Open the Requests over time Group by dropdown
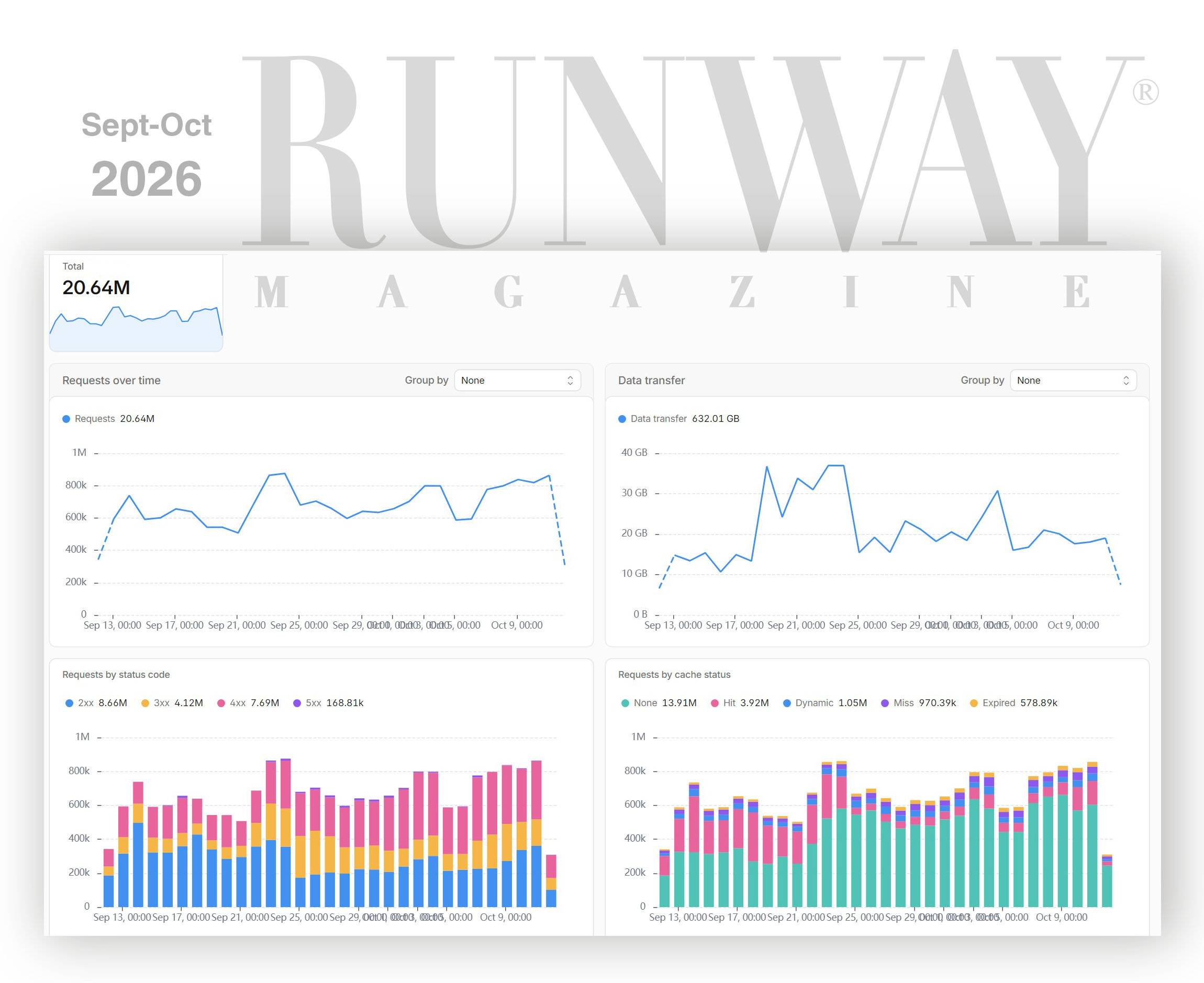The height and width of the screenshot is (983, 1204). tap(517, 381)
